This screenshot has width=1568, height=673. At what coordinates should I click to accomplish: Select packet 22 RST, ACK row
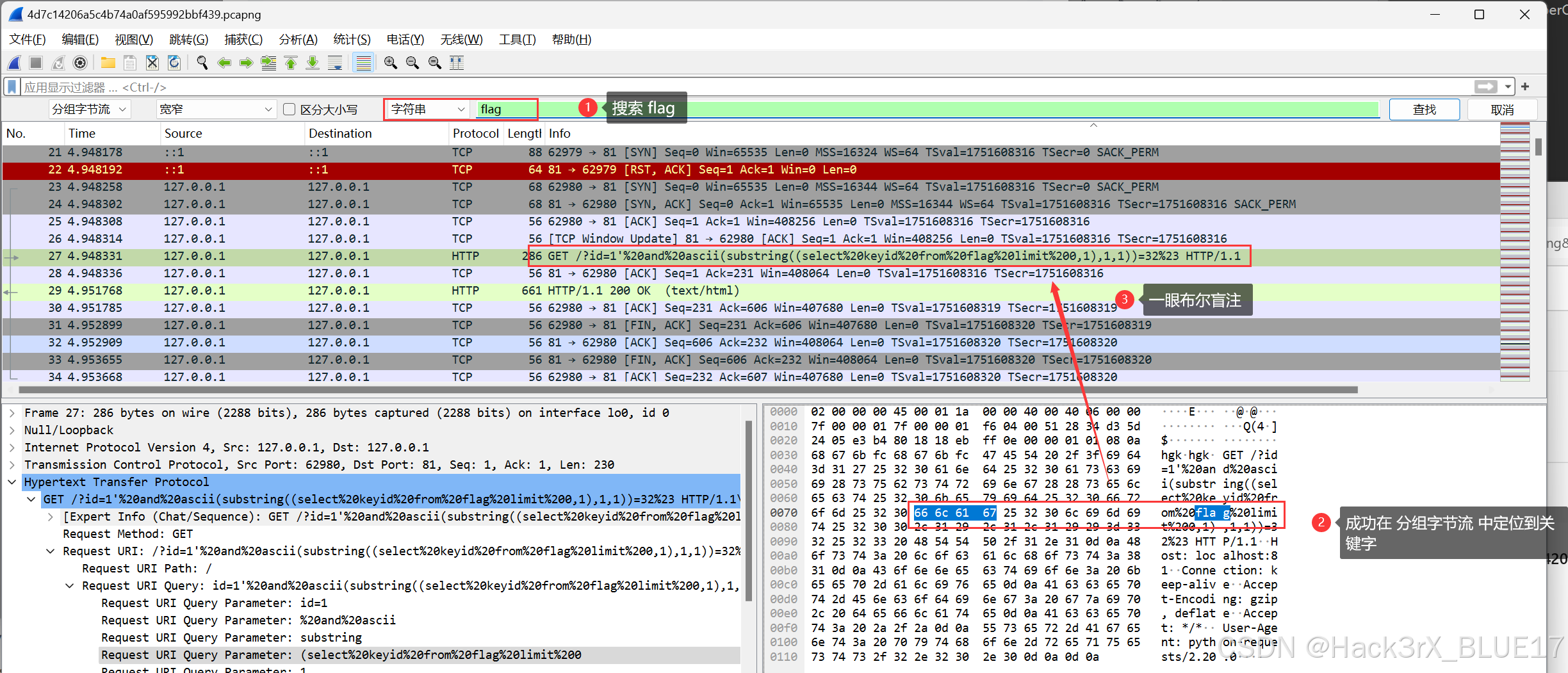751,170
